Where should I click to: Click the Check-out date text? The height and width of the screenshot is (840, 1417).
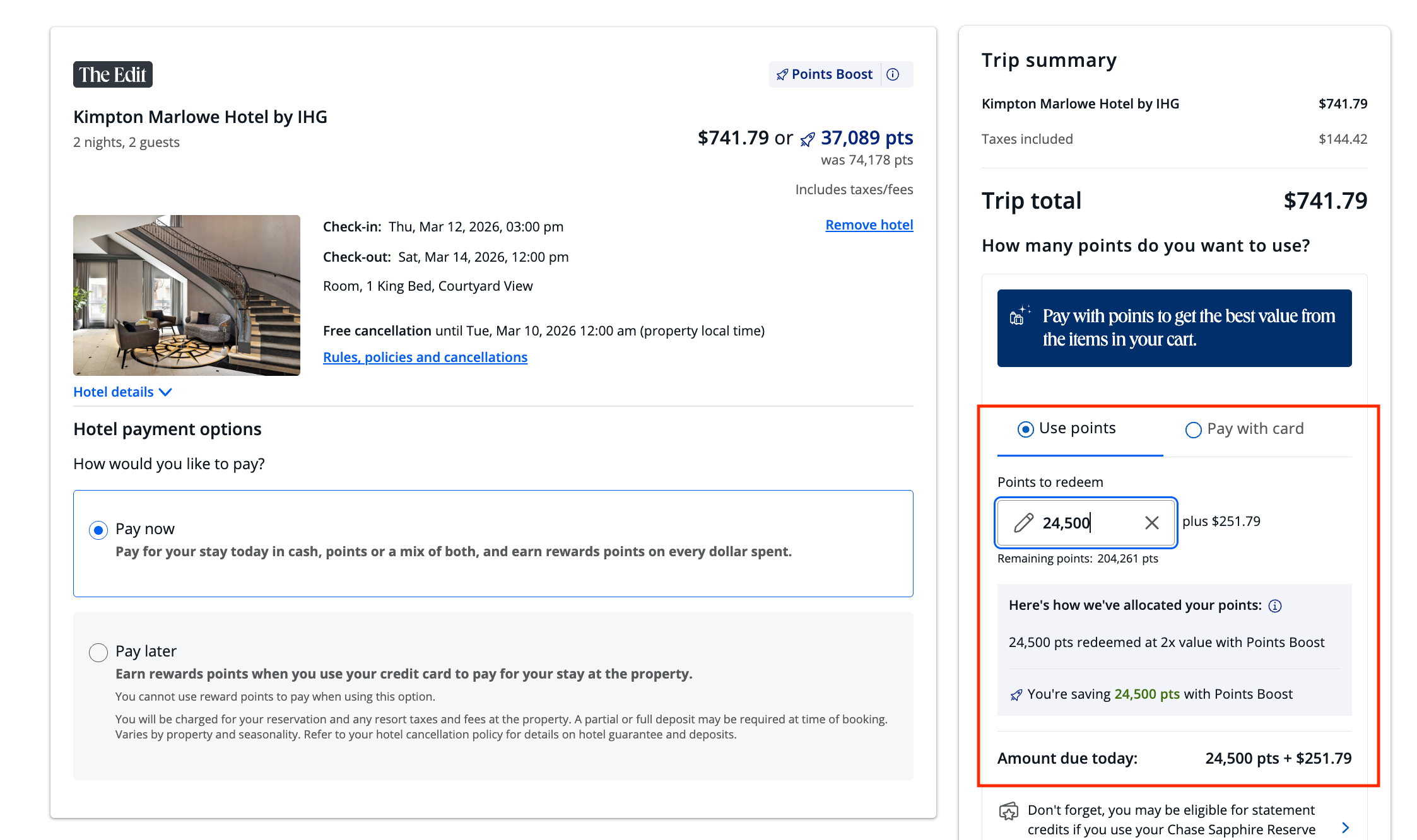pos(446,257)
